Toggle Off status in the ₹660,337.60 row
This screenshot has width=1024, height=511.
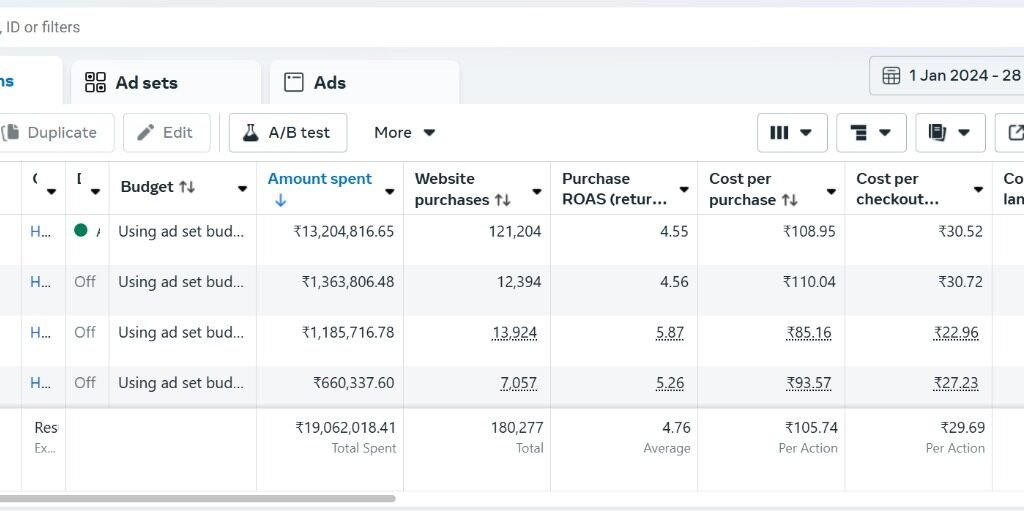coord(85,382)
